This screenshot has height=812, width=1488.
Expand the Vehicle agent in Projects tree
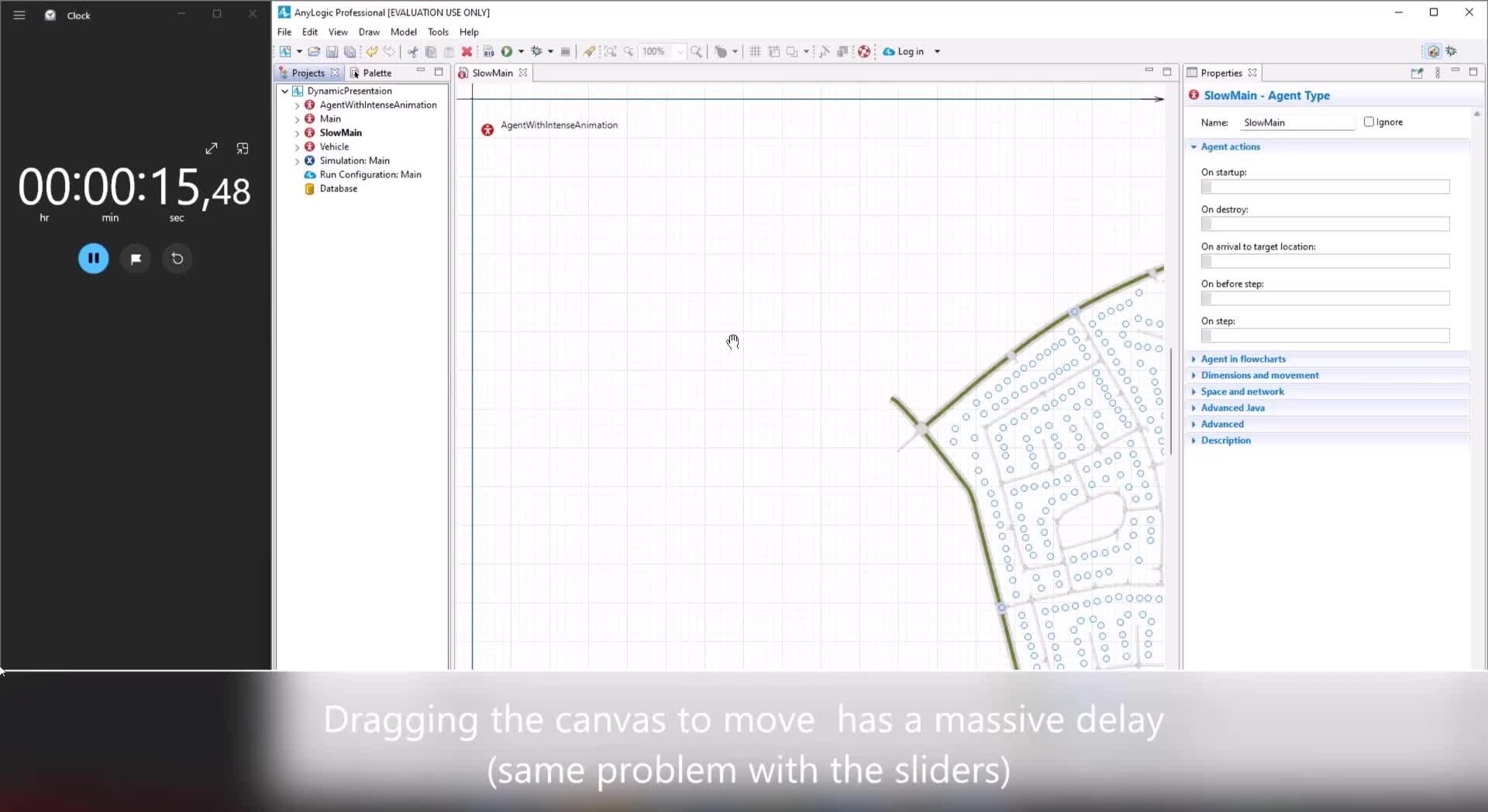point(298,146)
